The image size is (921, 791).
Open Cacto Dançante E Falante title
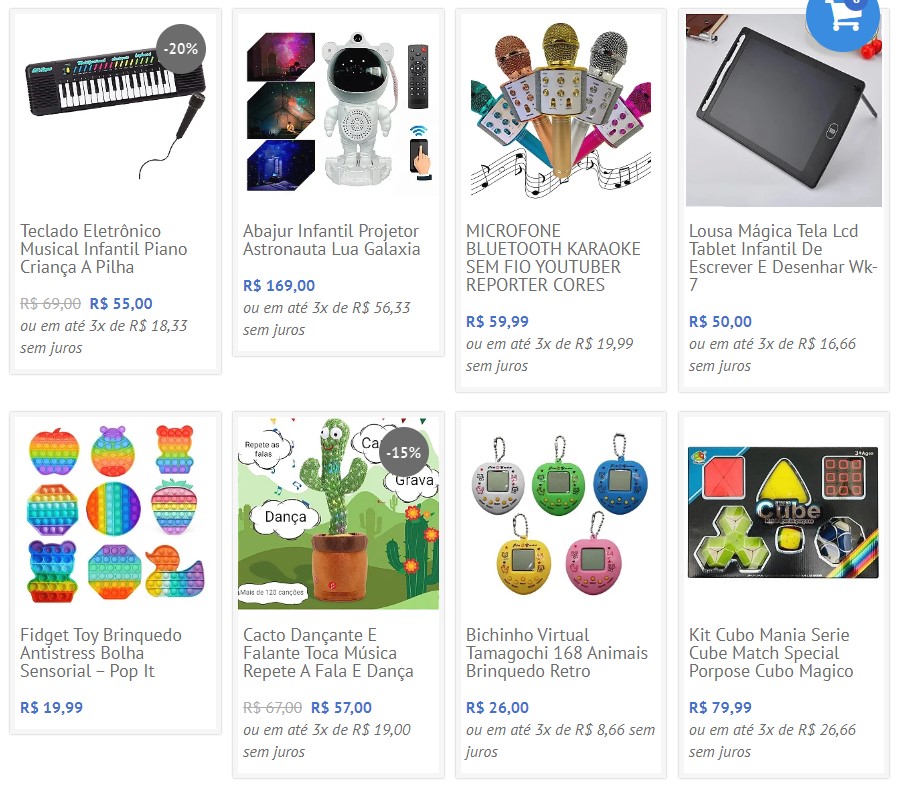pos(328,653)
